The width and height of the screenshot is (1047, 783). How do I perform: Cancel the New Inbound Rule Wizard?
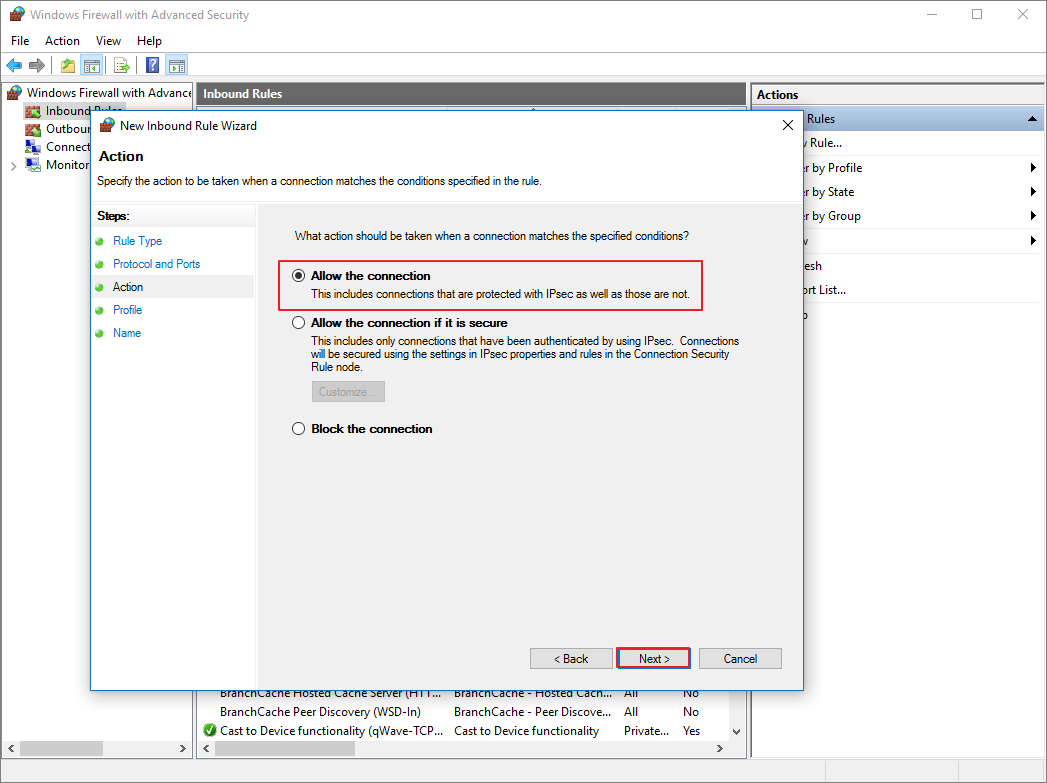tap(740, 659)
